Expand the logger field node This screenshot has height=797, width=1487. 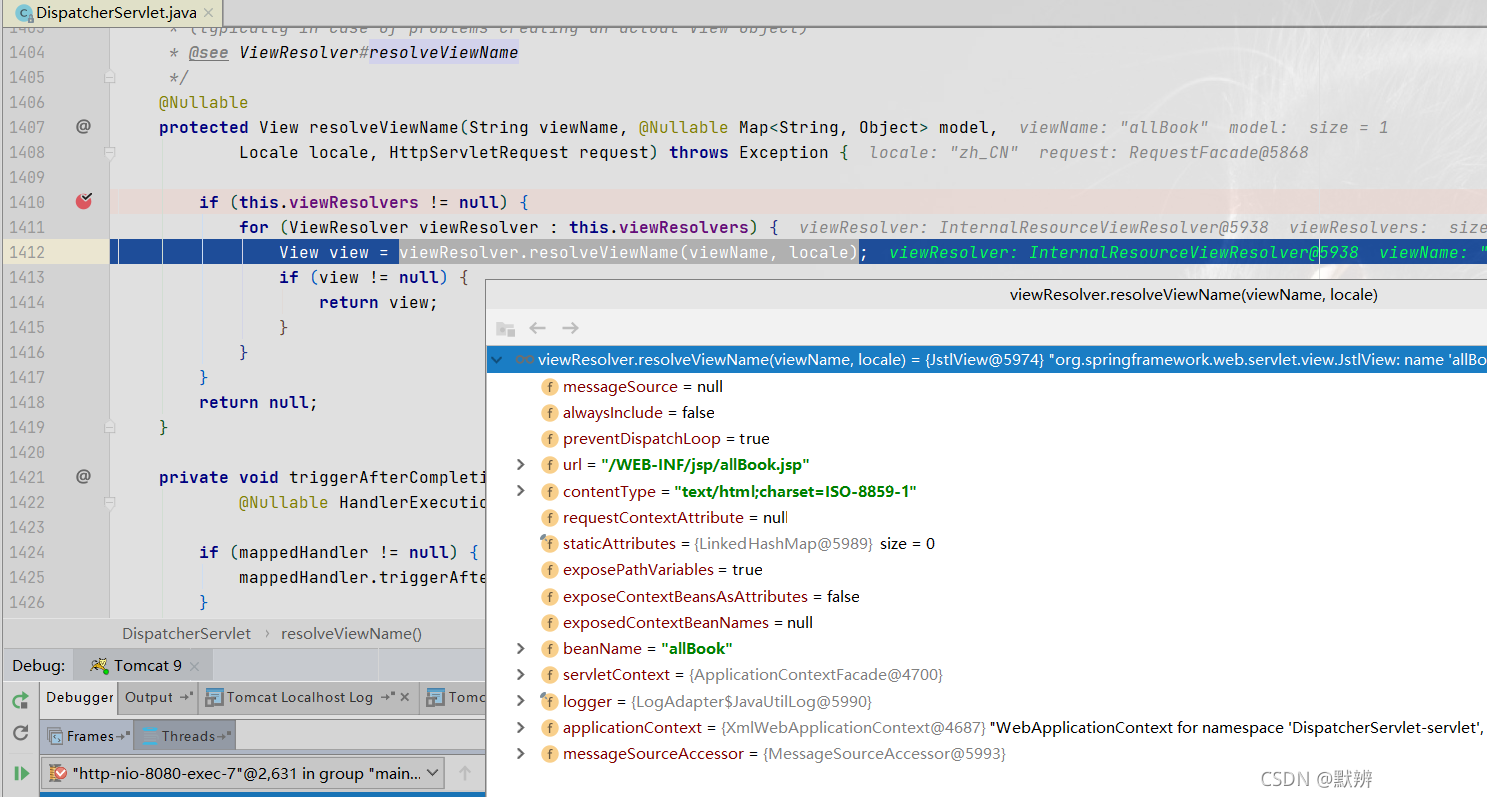(x=520, y=701)
